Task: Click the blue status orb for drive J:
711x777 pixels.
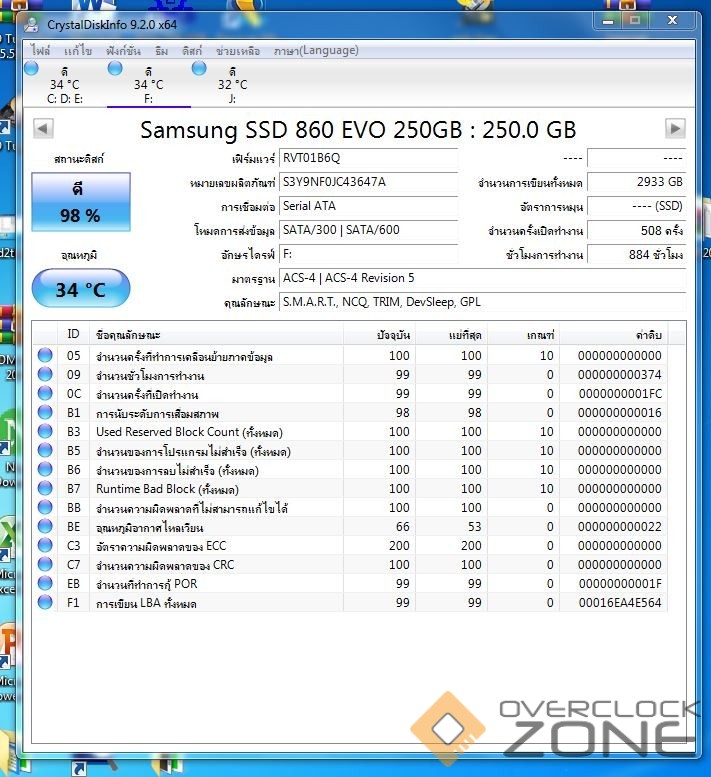Action: coord(199,68)
